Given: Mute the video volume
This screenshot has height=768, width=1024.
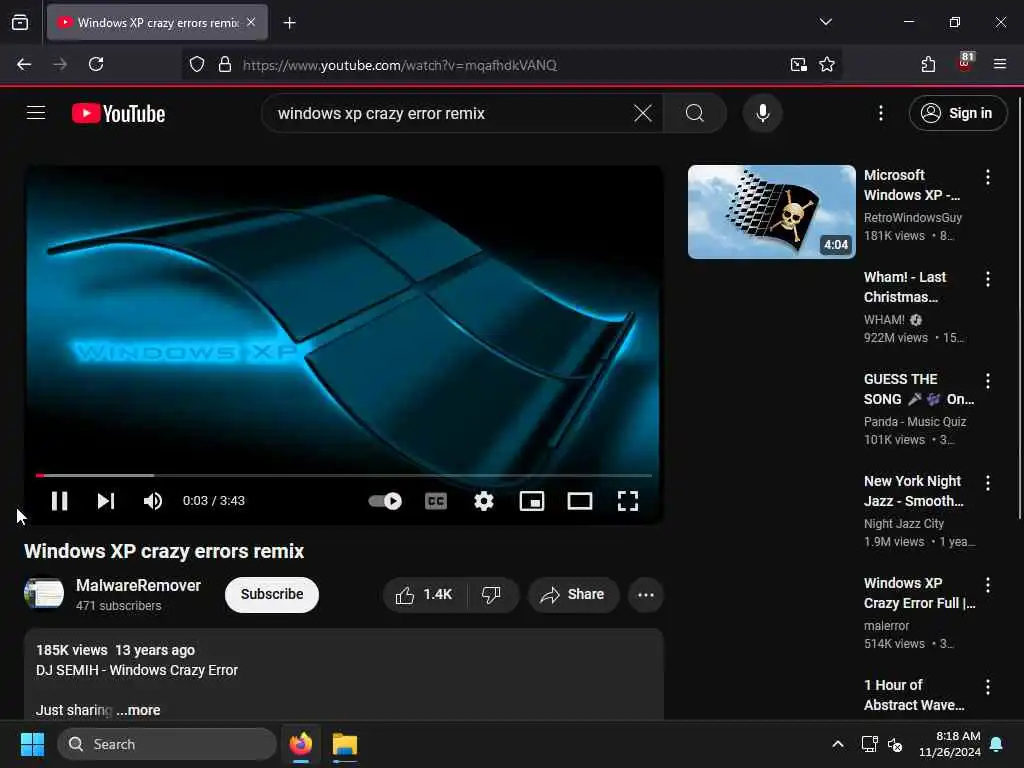Looking at the screenshot, I should click(152, 501).
